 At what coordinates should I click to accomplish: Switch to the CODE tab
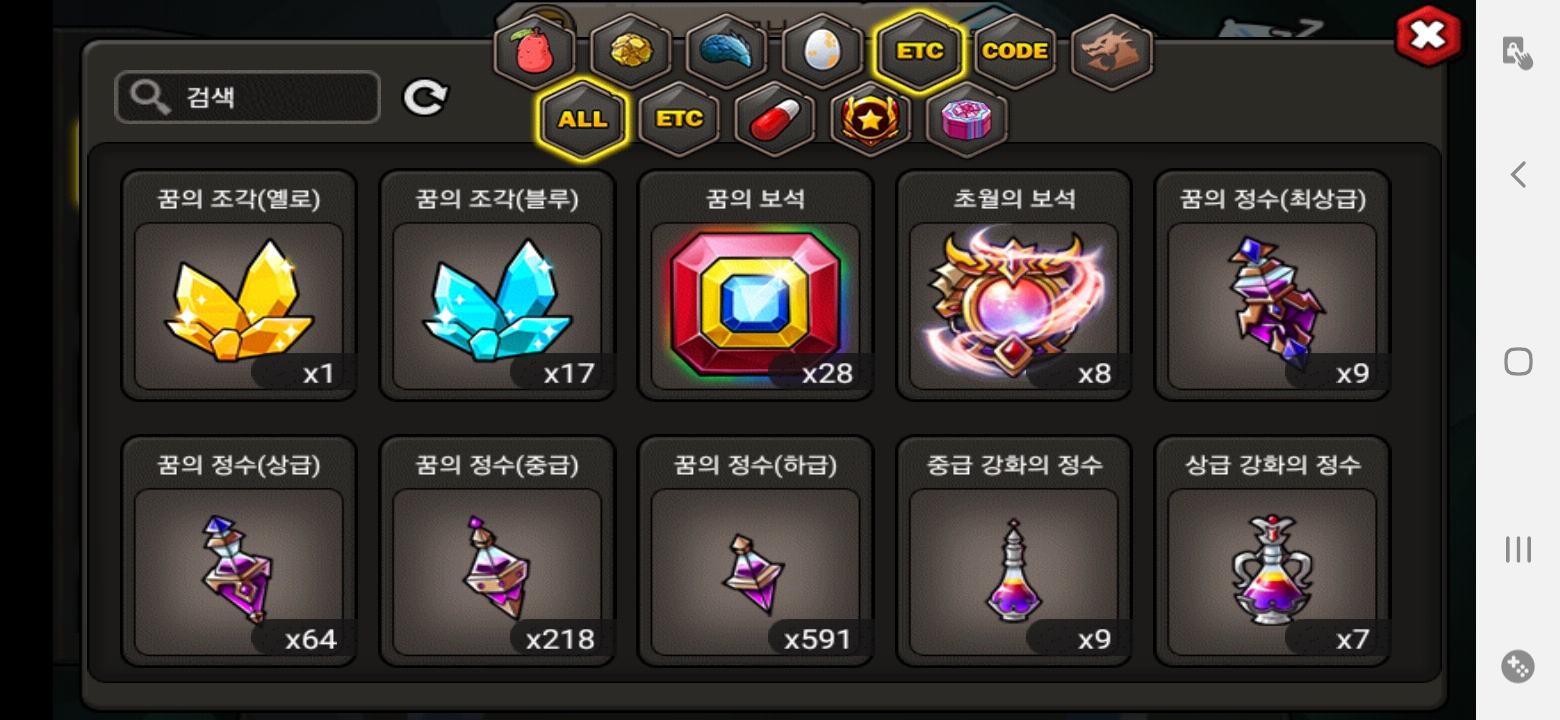pos(1015,51)
